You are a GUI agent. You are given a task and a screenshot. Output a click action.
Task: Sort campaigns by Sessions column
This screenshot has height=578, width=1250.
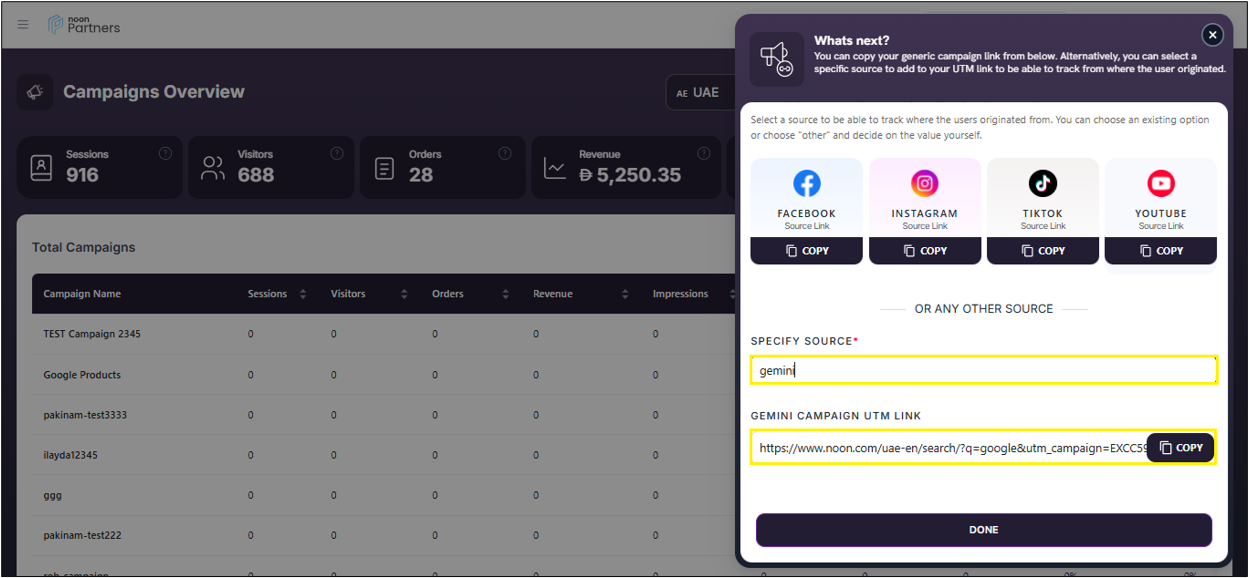click(304, 294)
